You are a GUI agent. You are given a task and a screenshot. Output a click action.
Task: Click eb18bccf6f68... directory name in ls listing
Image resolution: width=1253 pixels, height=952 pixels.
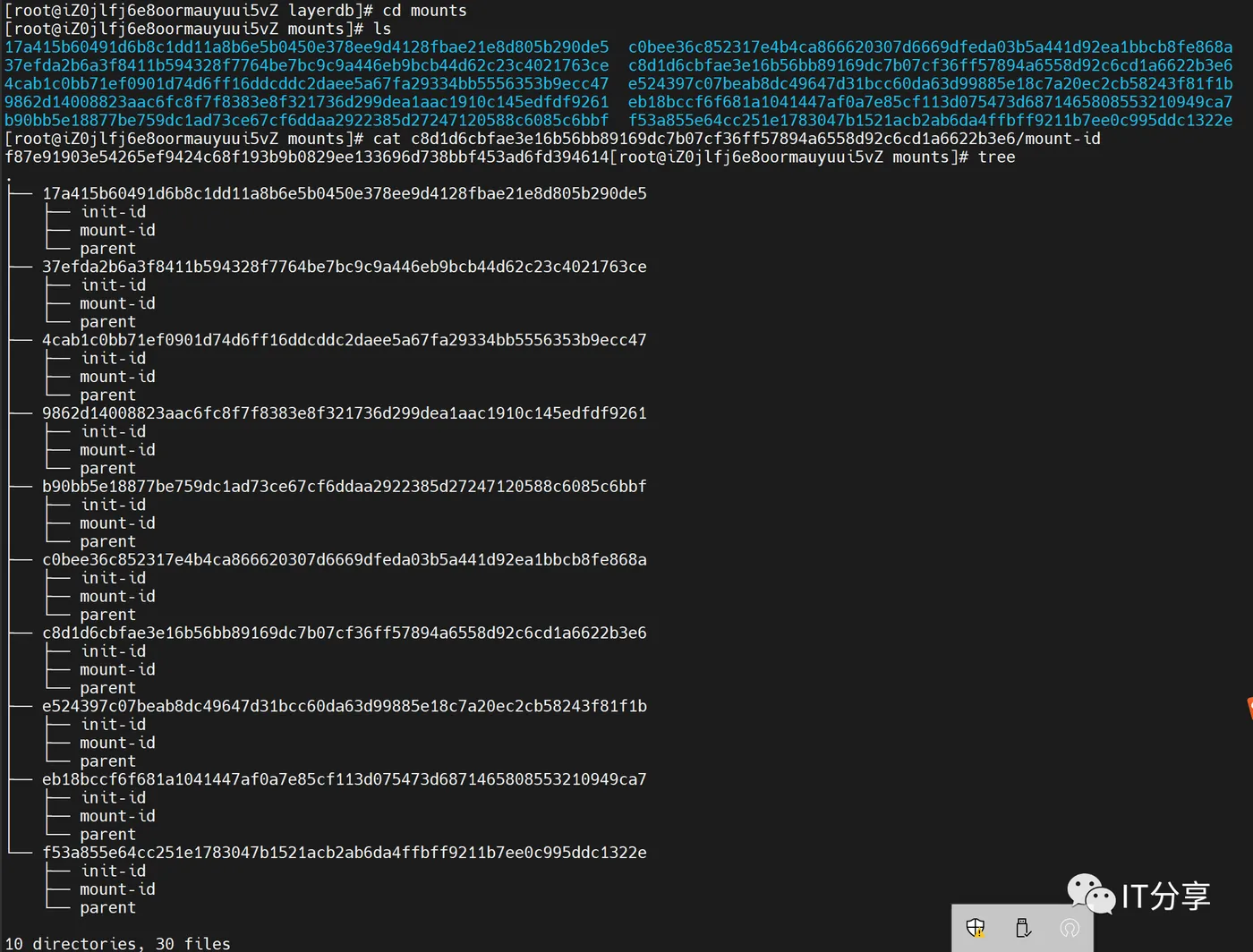pyautogui.click(x=930, y=102)
